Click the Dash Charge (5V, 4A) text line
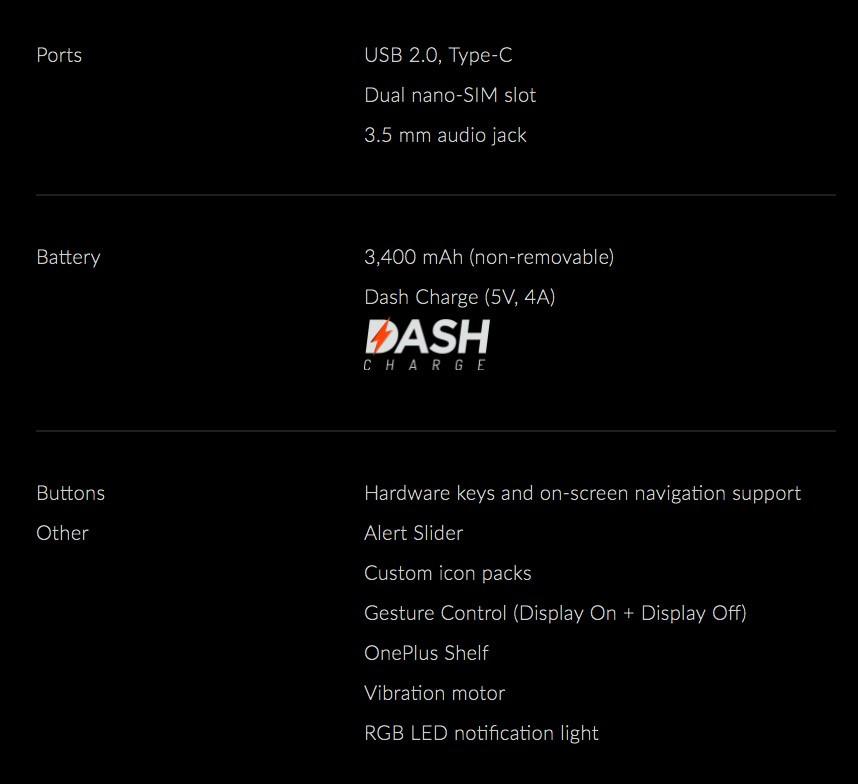Viewport: 858px width, 784px height. pyautogui.click(x=459, y=297)
